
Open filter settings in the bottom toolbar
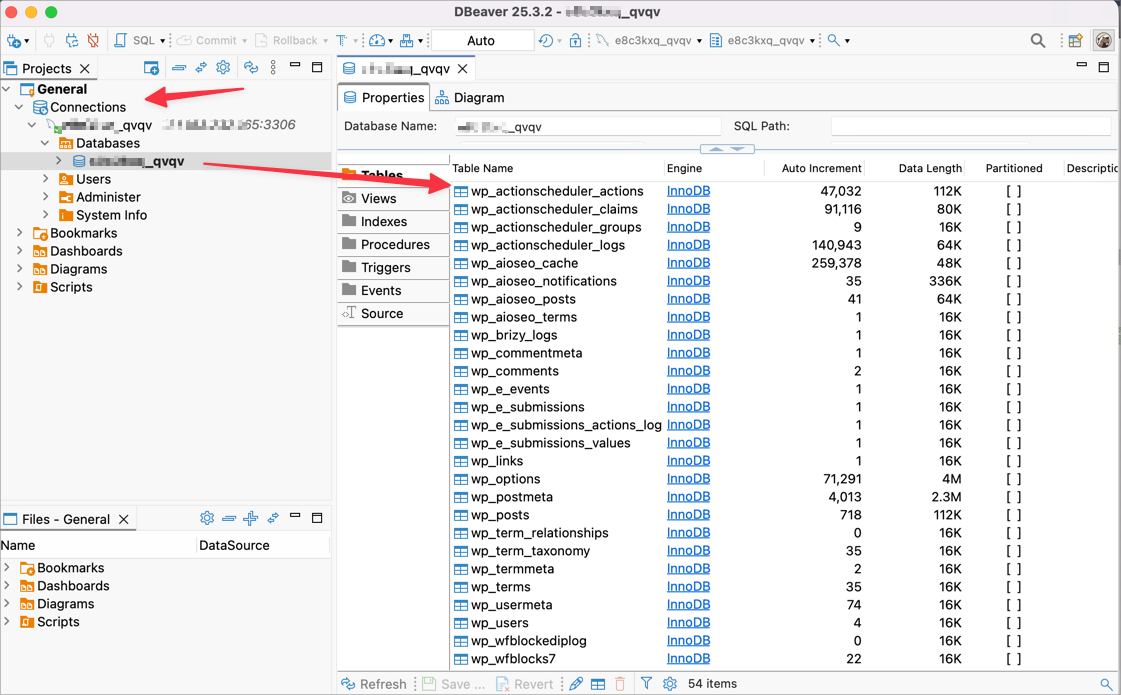(x=647, y=683)
